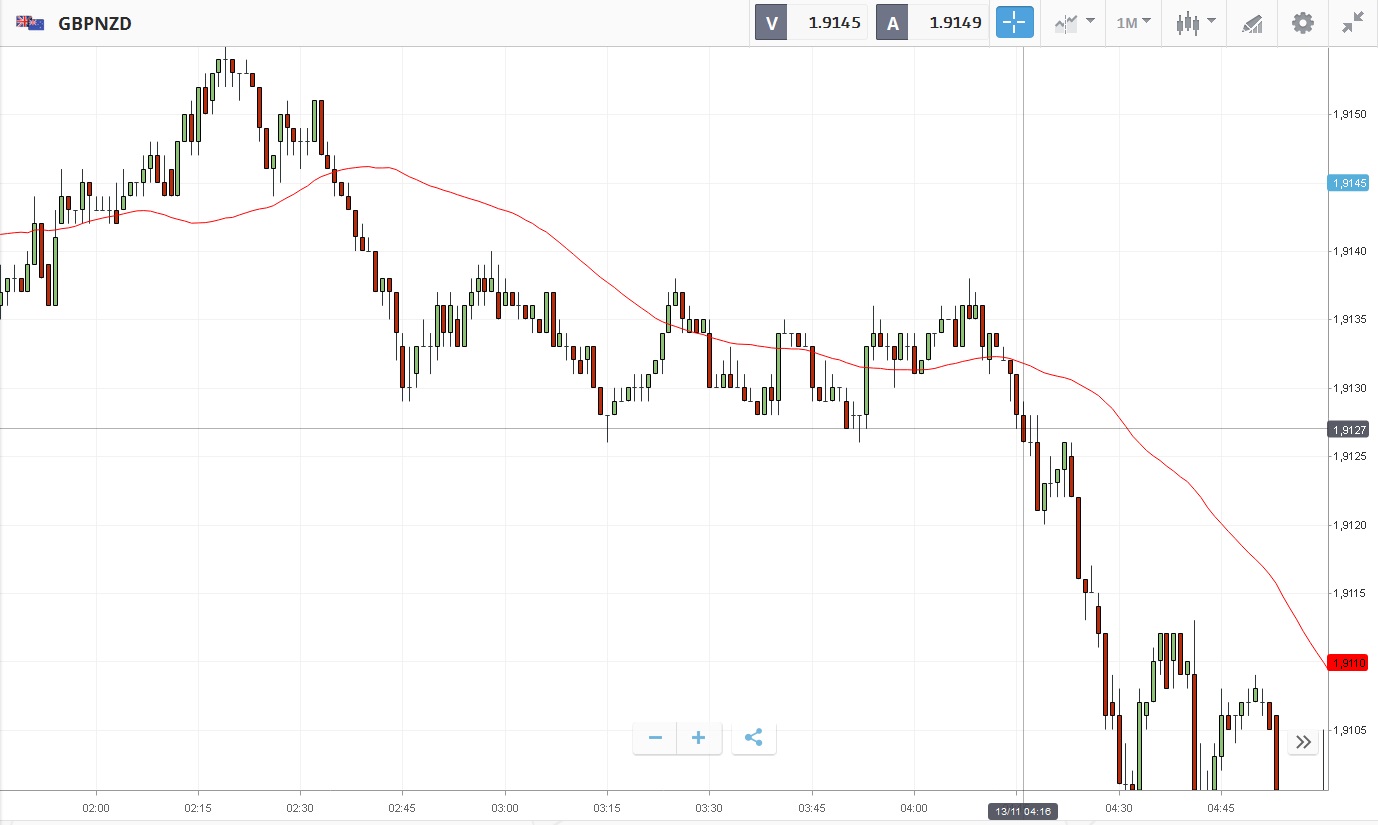Click the share chart icon
Screen dimensions: 1378x825
tap(754, 738)
